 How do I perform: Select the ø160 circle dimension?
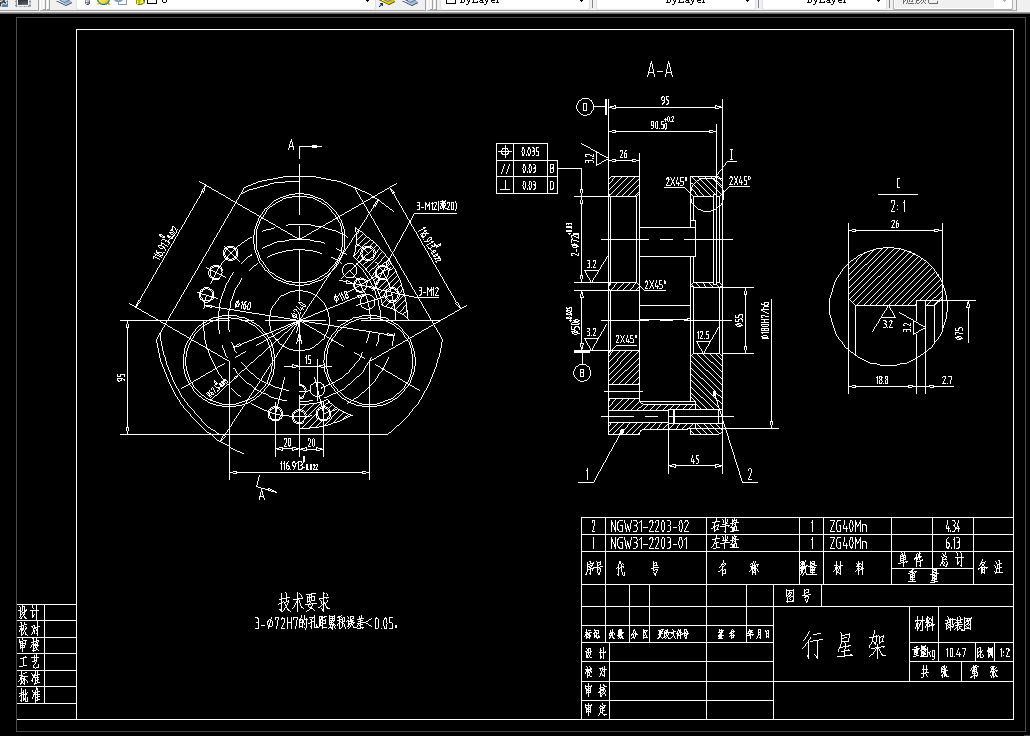[243, 306]
